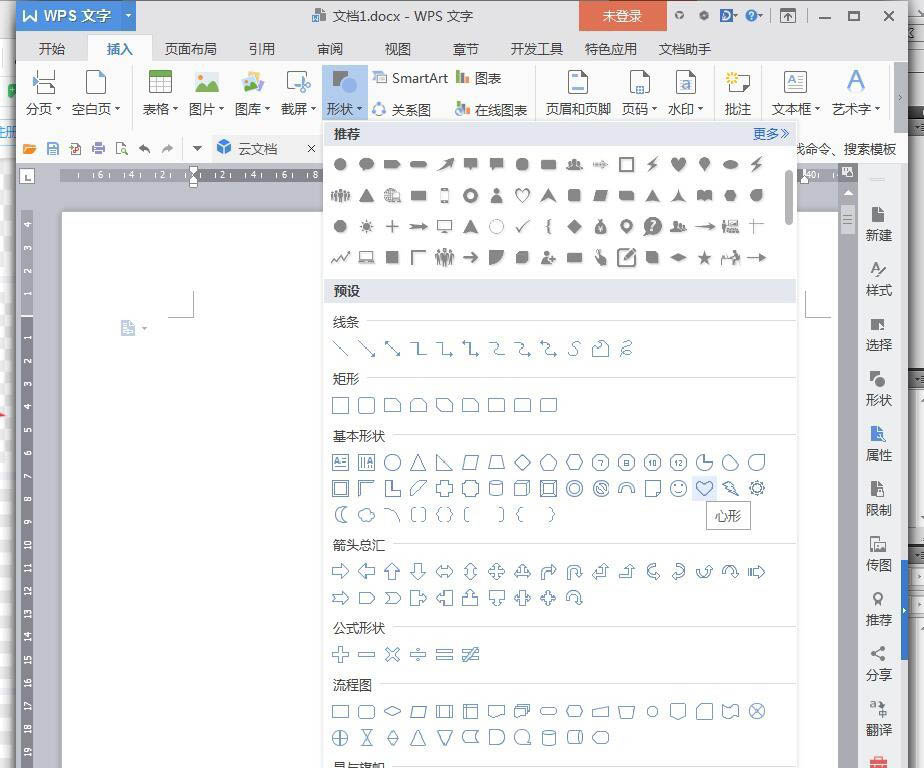
Task: Pick the U-turn arrow shape
Action: pyautogui.click(x=575, y=571)
